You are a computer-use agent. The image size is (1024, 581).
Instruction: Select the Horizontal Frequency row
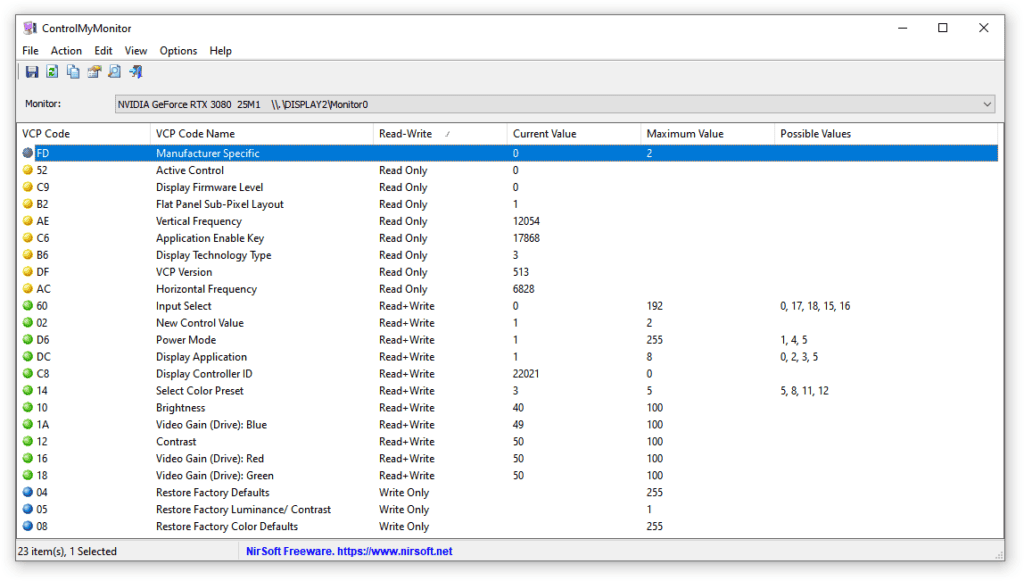508,289
